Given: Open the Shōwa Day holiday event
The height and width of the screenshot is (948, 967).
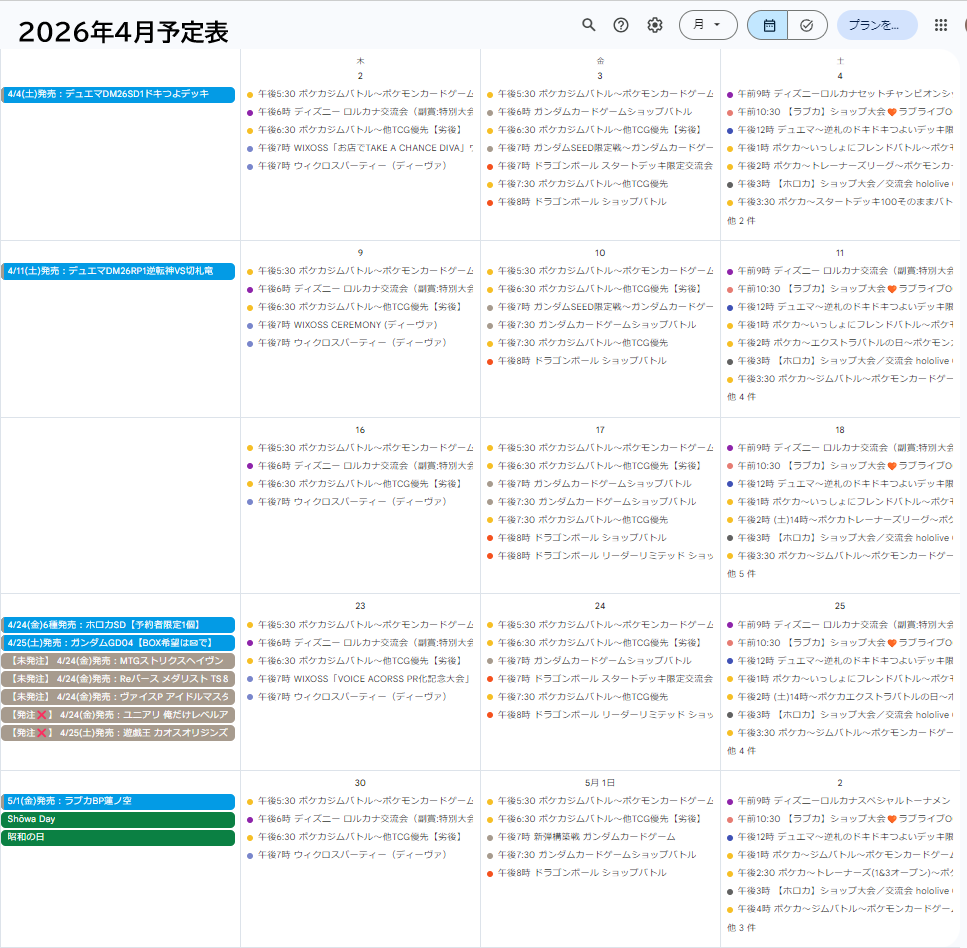Looking at the screenshot, I should click(118, 820).
